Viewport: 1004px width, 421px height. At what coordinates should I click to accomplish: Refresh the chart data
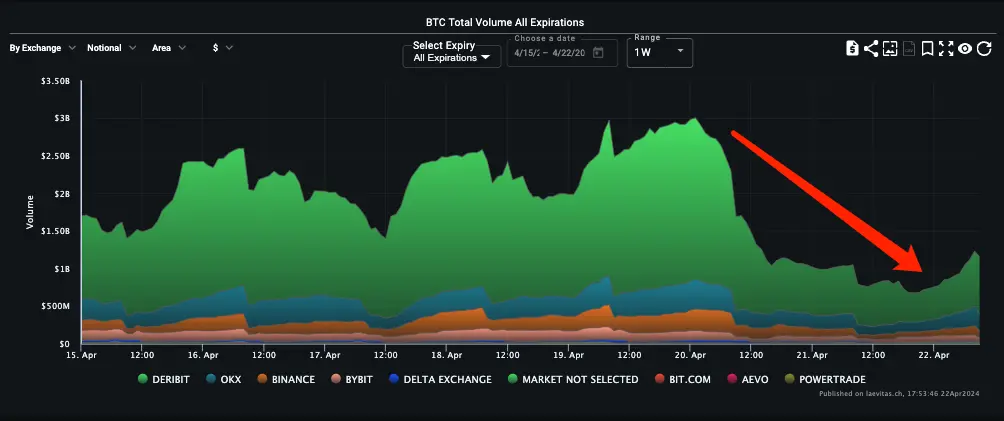(x=984, y=48)
